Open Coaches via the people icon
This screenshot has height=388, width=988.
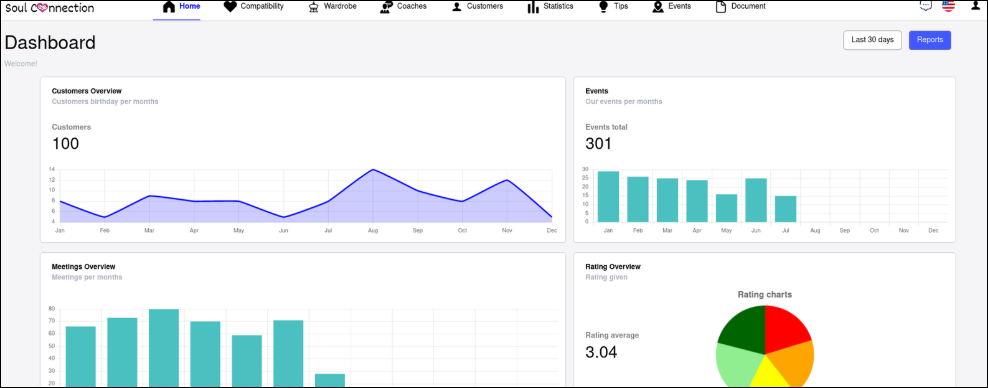(386, 7)
